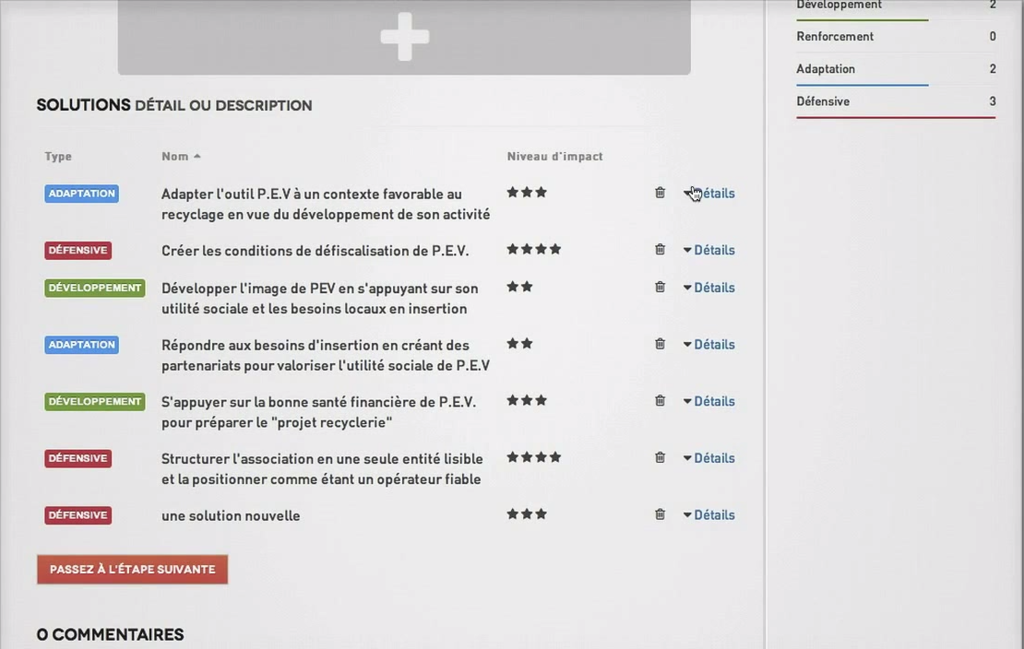
Task: Click the Adaptation count '2'
Action: [x=993, y=69]
